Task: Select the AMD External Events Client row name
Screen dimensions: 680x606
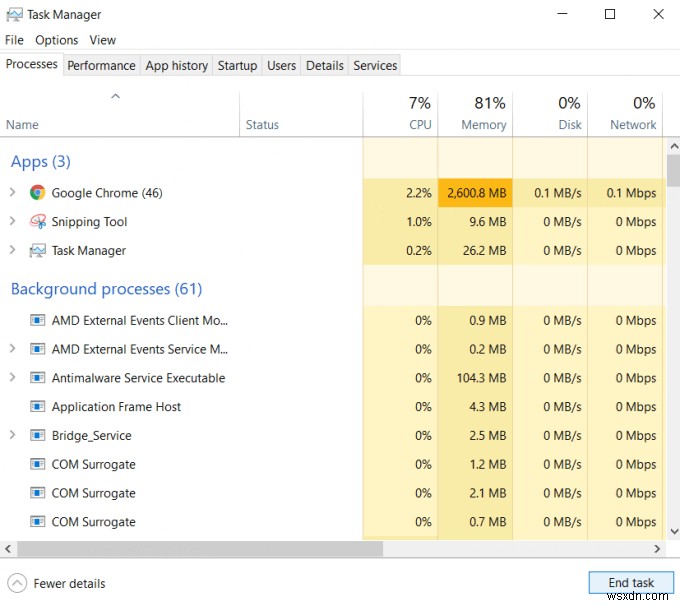Action: [140, 321]
